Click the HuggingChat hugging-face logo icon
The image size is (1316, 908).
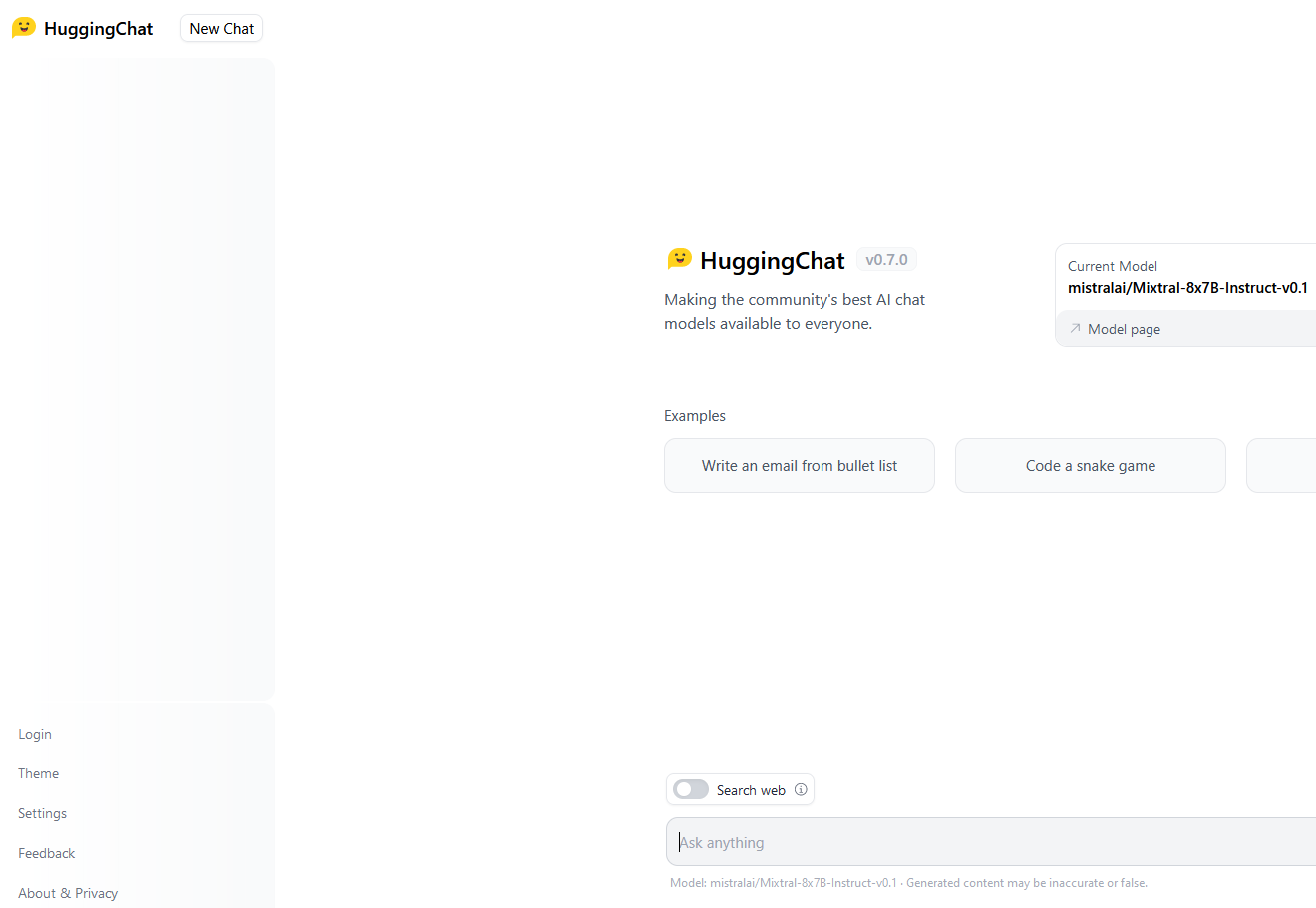pyautogui.click(x=23, y=27)
